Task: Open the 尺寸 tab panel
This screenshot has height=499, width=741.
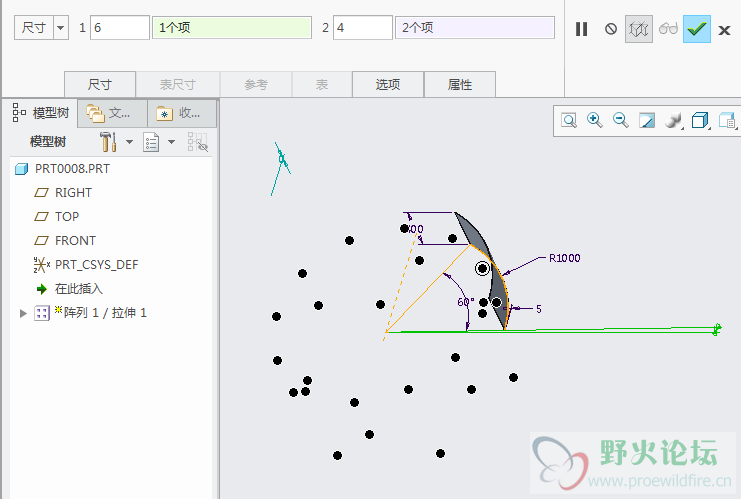Action: click(100, 85)
